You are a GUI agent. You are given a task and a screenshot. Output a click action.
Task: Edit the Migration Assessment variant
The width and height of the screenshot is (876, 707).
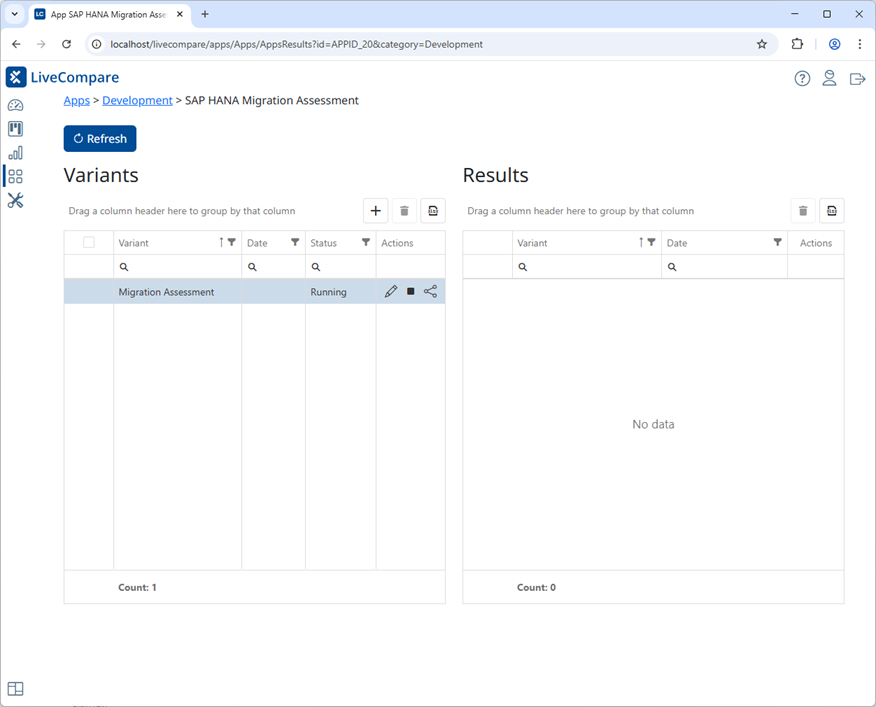[391, 291]
